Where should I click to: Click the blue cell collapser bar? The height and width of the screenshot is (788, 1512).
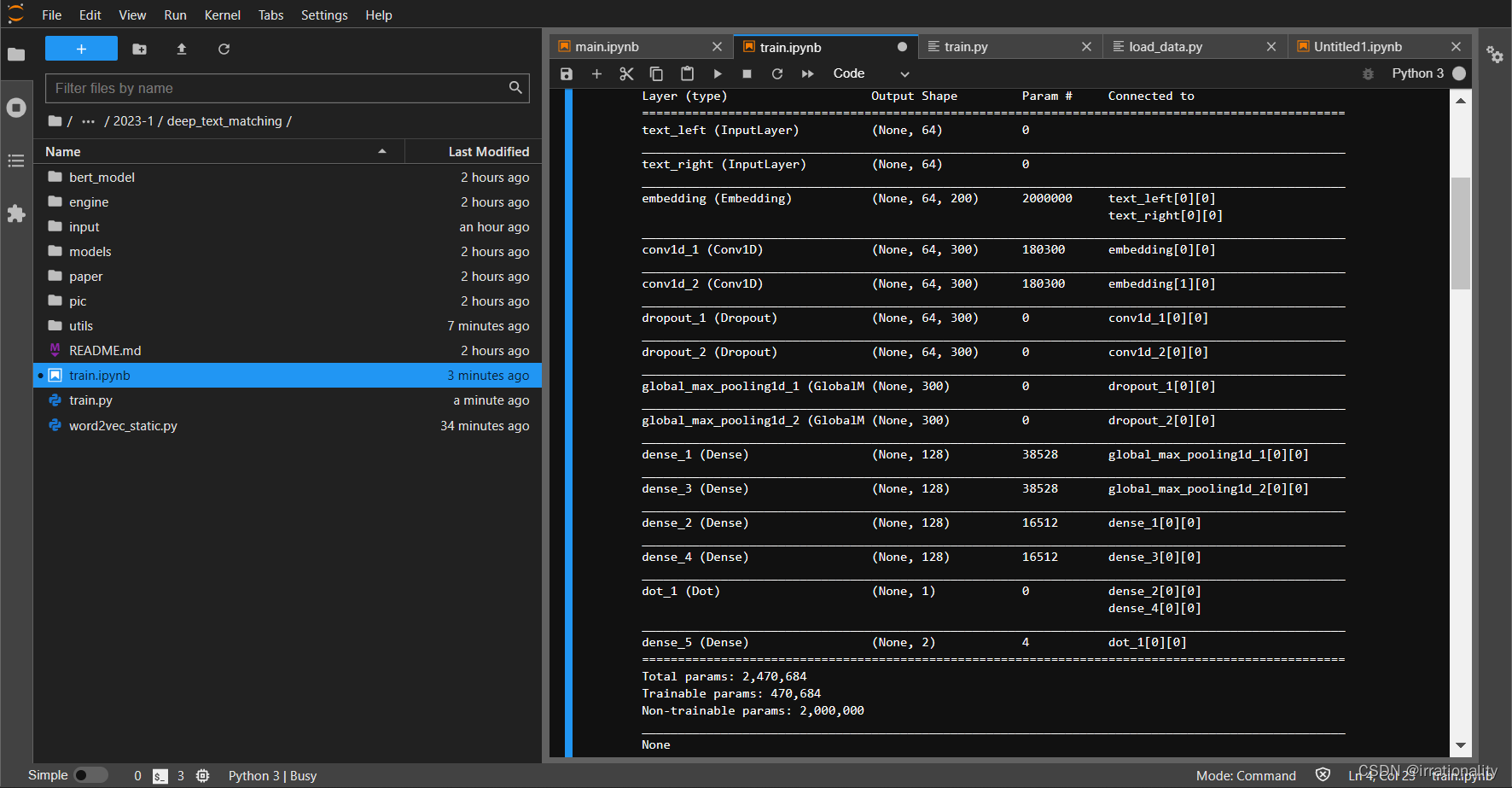pos(568,423)
